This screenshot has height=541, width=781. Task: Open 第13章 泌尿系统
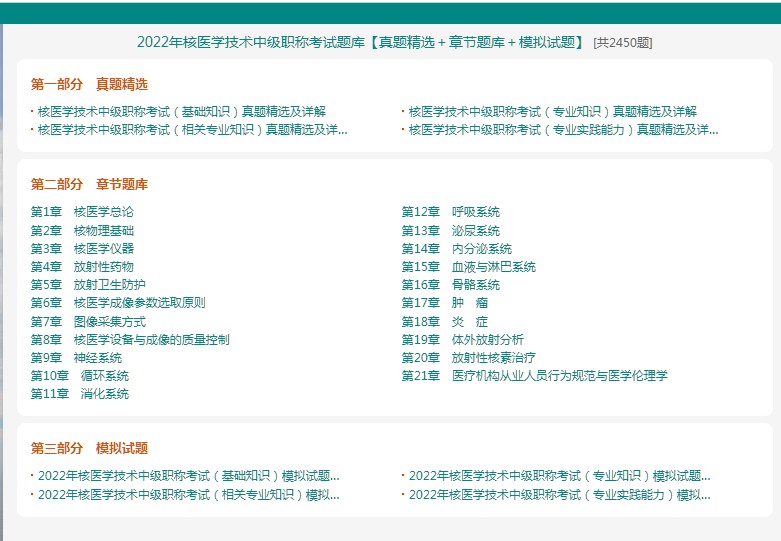pos(451,231)
